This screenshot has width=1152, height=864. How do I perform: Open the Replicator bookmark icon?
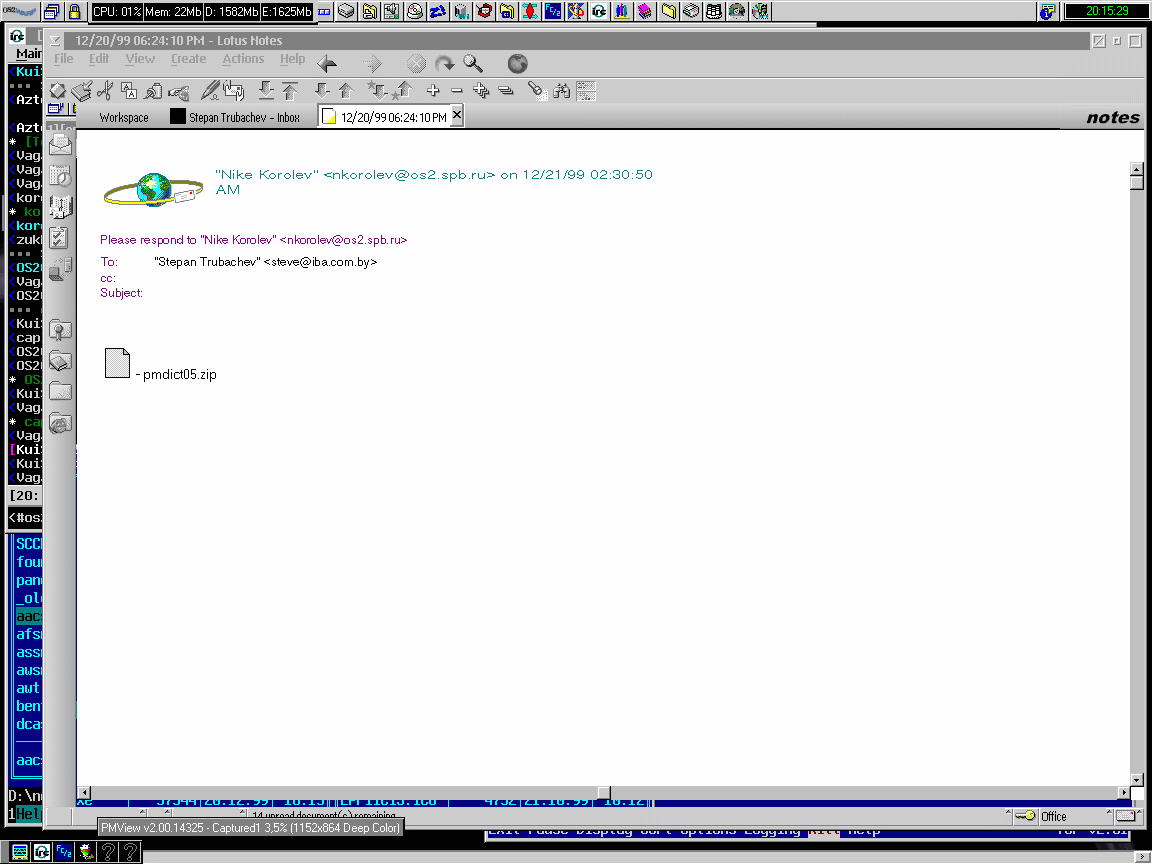[60, 269]
